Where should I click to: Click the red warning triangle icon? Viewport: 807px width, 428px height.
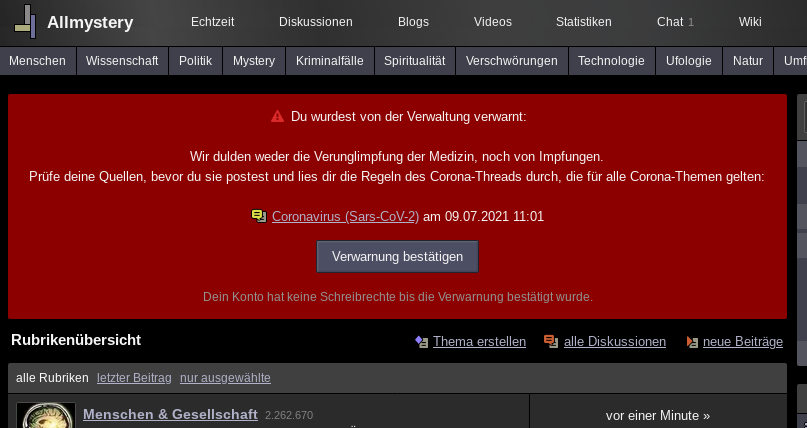pyautogui.click(x=277, y=116)
